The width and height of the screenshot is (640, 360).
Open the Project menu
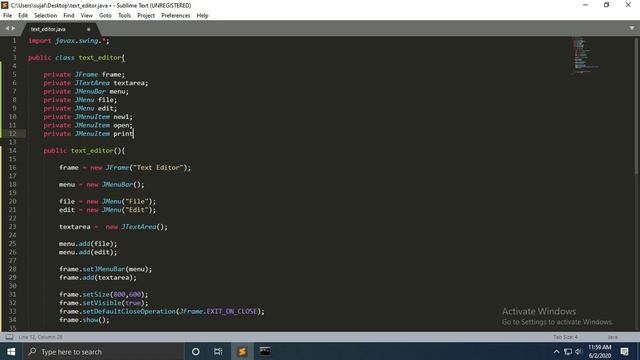[146, 16]
